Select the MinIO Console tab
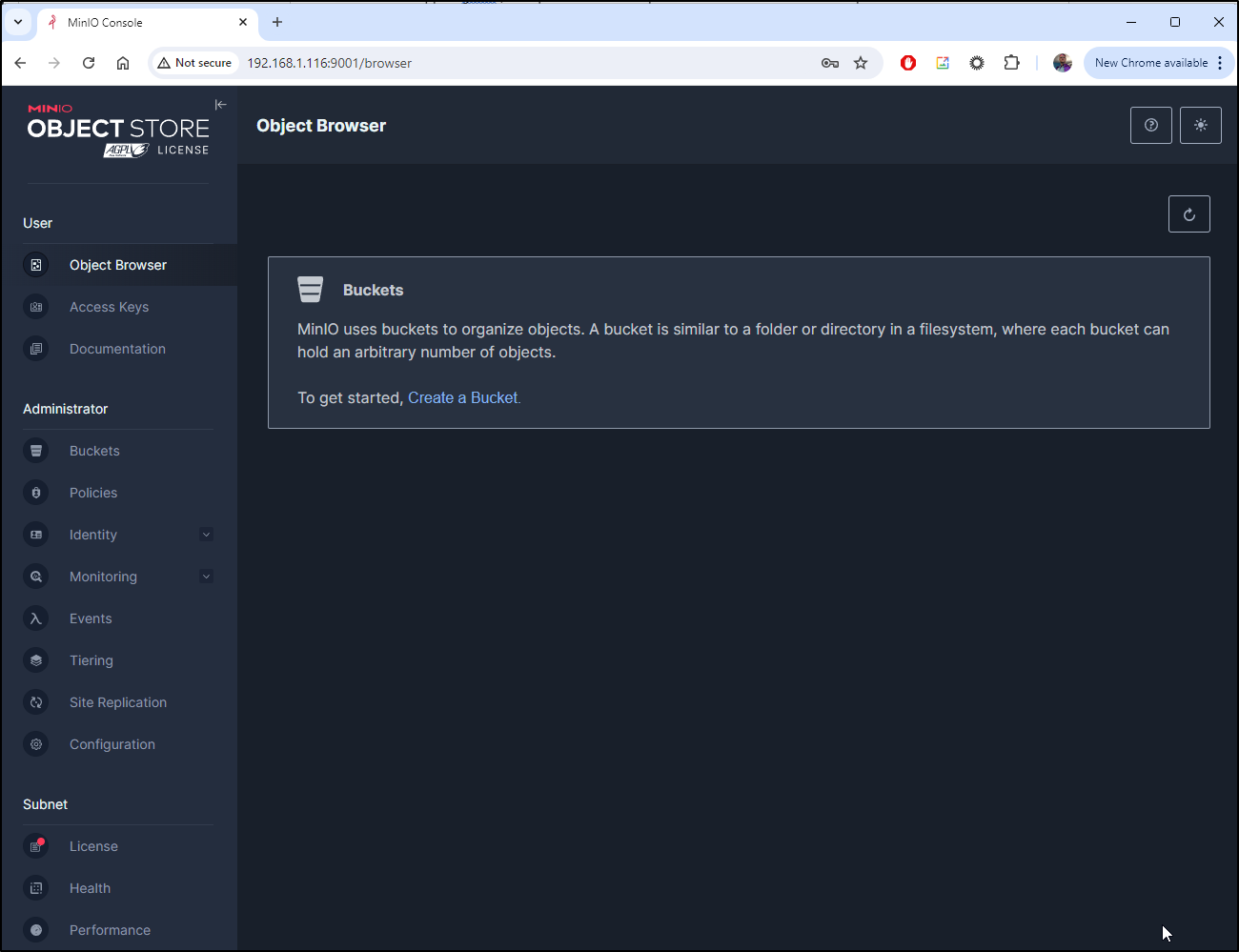 click(x=148, y=22)
